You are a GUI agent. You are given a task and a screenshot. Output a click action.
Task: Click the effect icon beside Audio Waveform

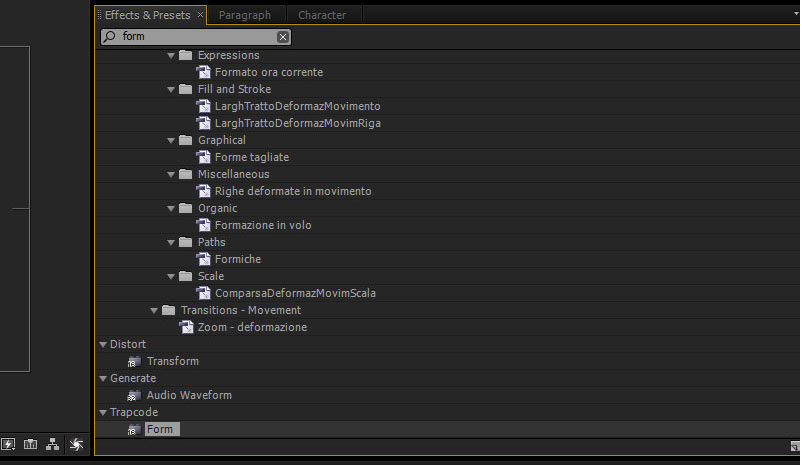(134, 395)
